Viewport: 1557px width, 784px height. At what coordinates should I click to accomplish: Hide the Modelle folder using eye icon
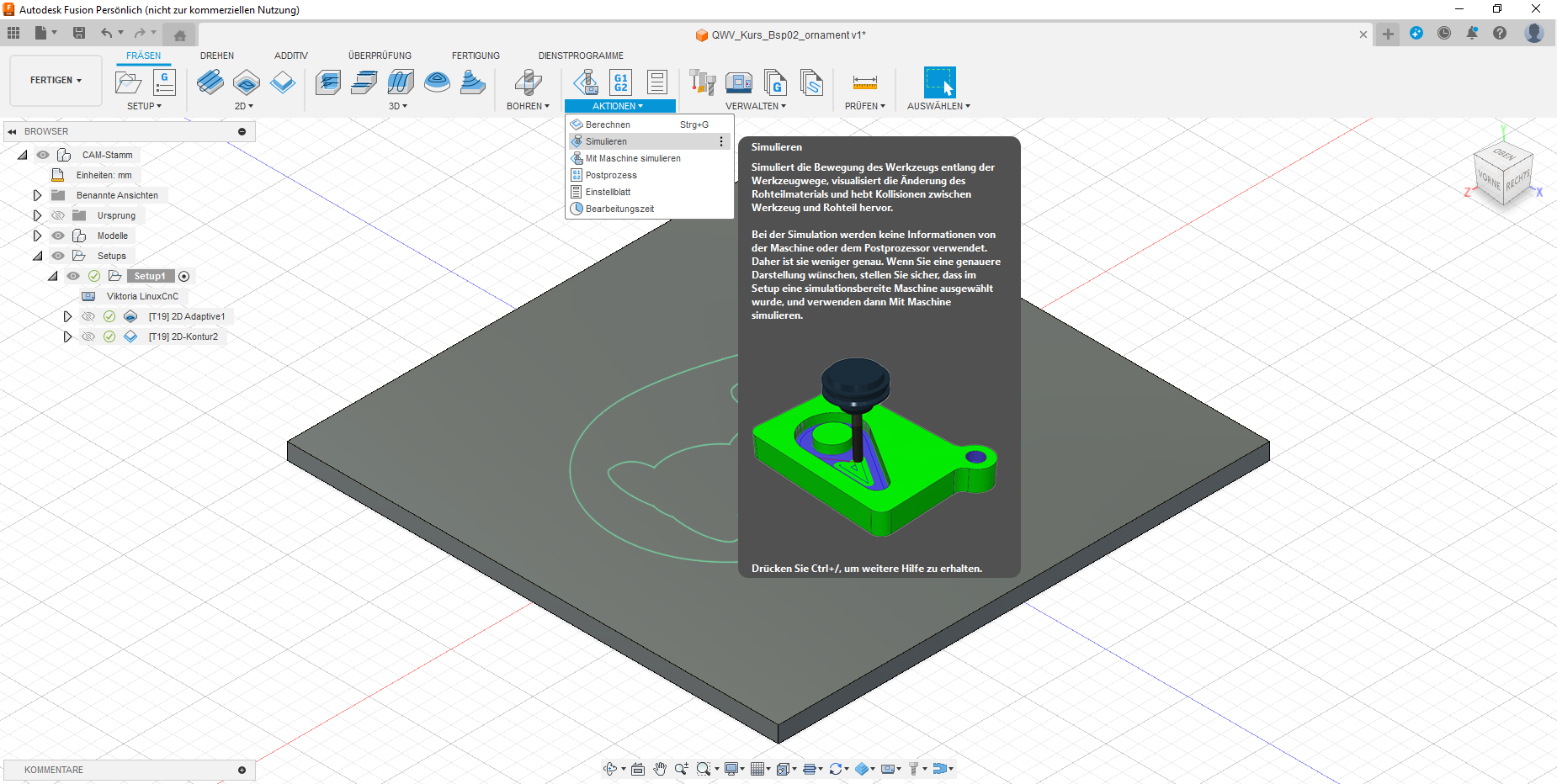click(58, 236)
